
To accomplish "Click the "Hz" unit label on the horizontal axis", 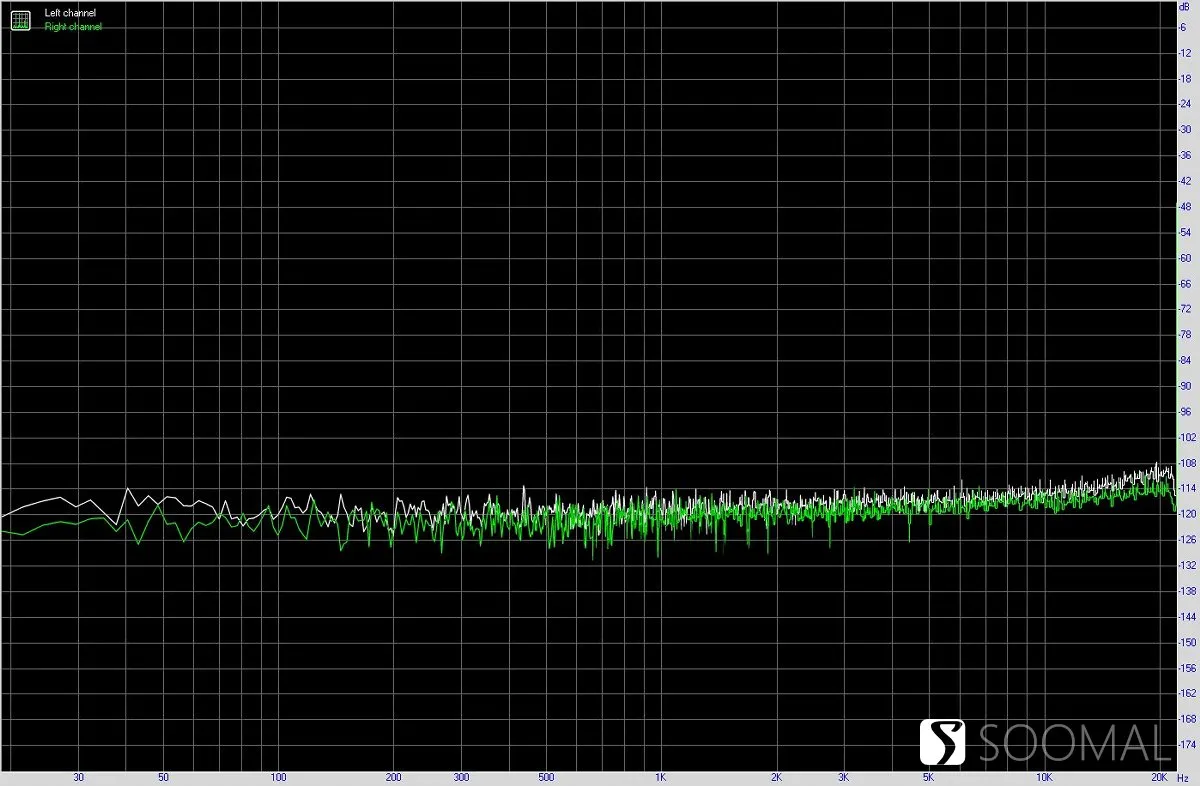I will [x=1183, y=777].
